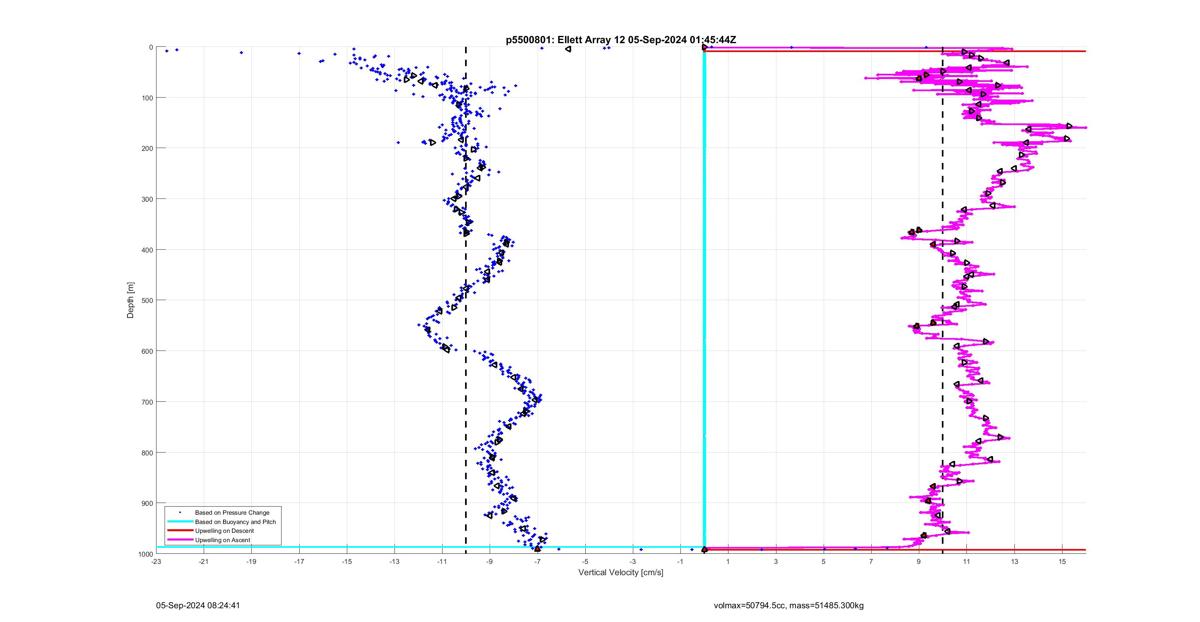
Task: Click the black dot marker sample in legend
Action: click(178, 512)
